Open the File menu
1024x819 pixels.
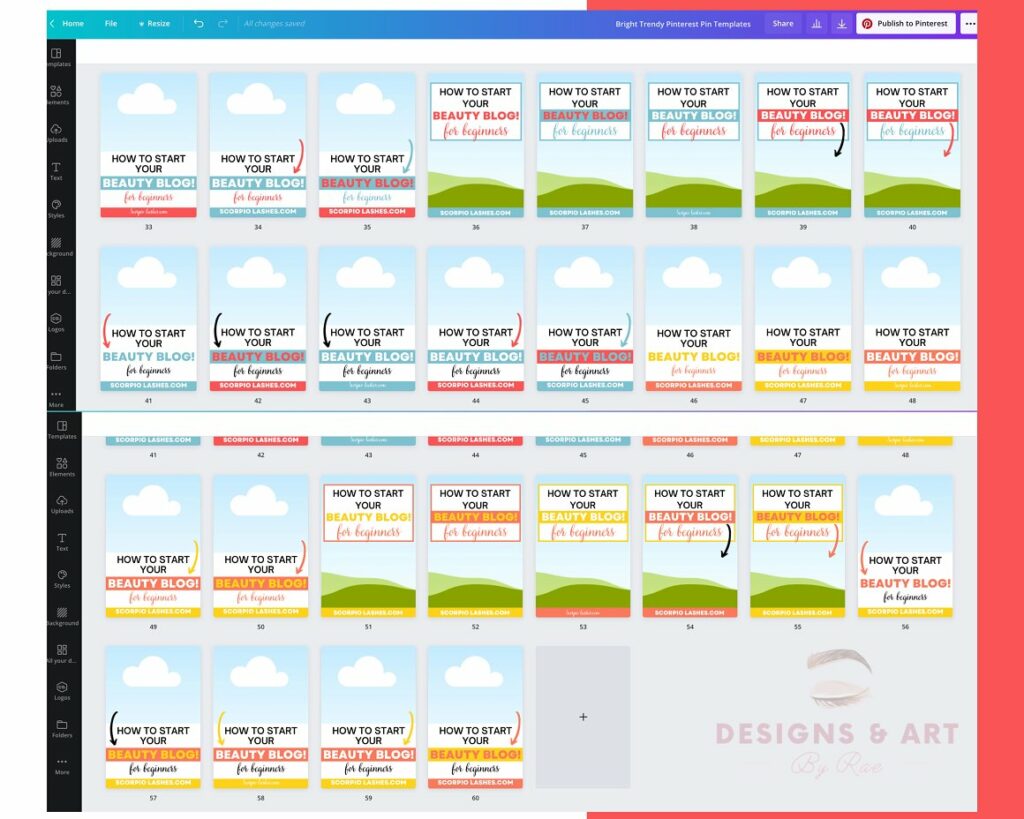coord(111,23)
